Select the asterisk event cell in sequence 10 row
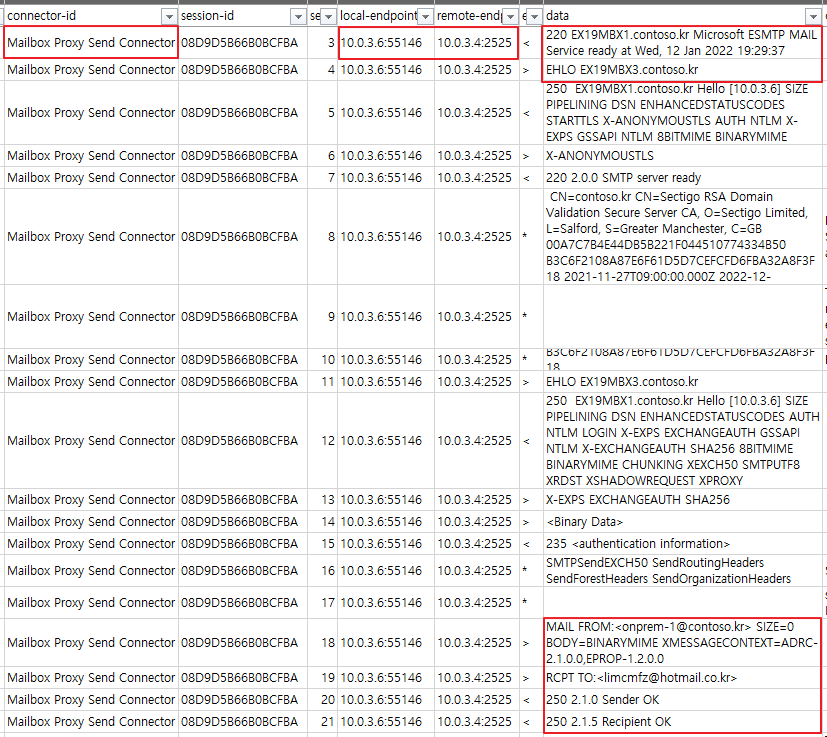The width and height of the screenshot is (827, 737). (531, 360)
